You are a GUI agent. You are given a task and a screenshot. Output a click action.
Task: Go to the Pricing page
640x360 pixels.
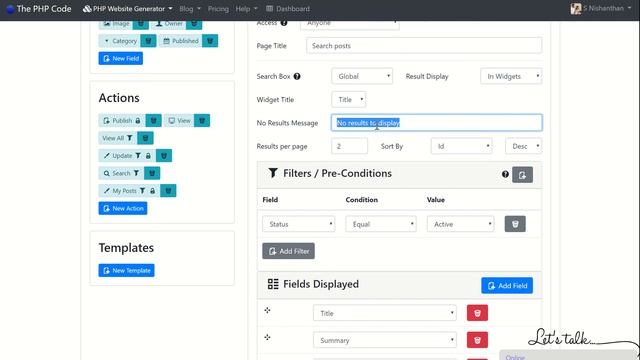coord(218,9)
